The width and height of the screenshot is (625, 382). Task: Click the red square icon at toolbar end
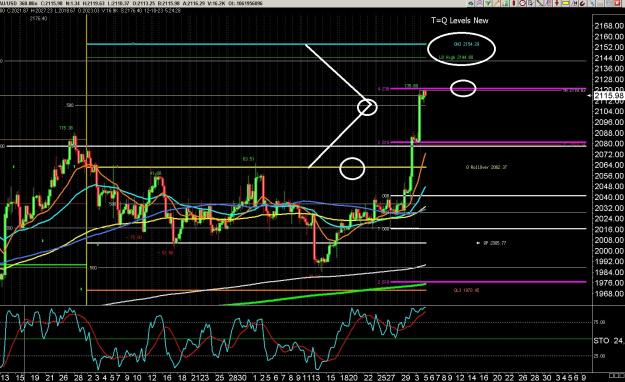pyautogui.click(x=617, y=3)
